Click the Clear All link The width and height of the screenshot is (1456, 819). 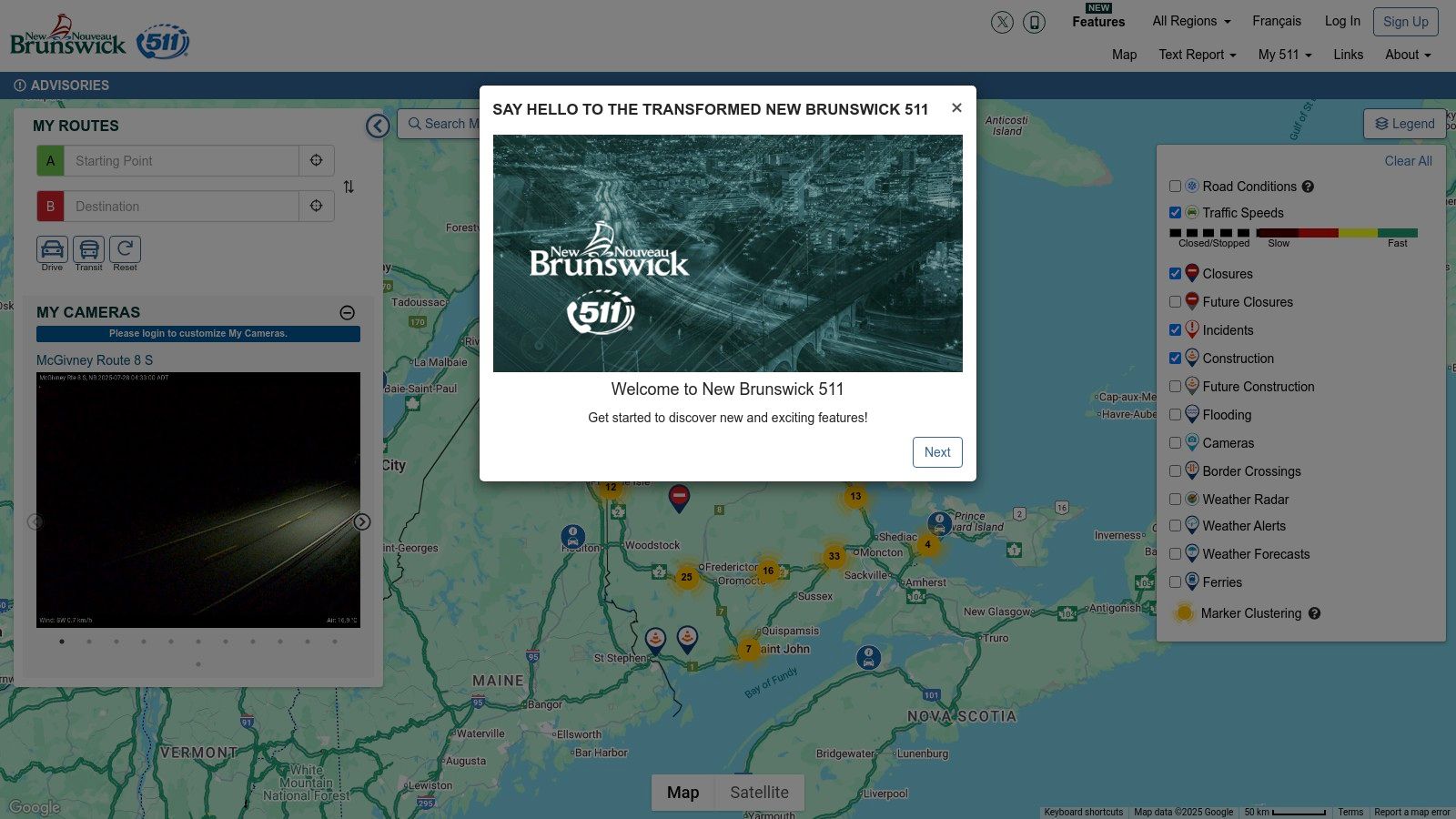tap(1408, 161)
